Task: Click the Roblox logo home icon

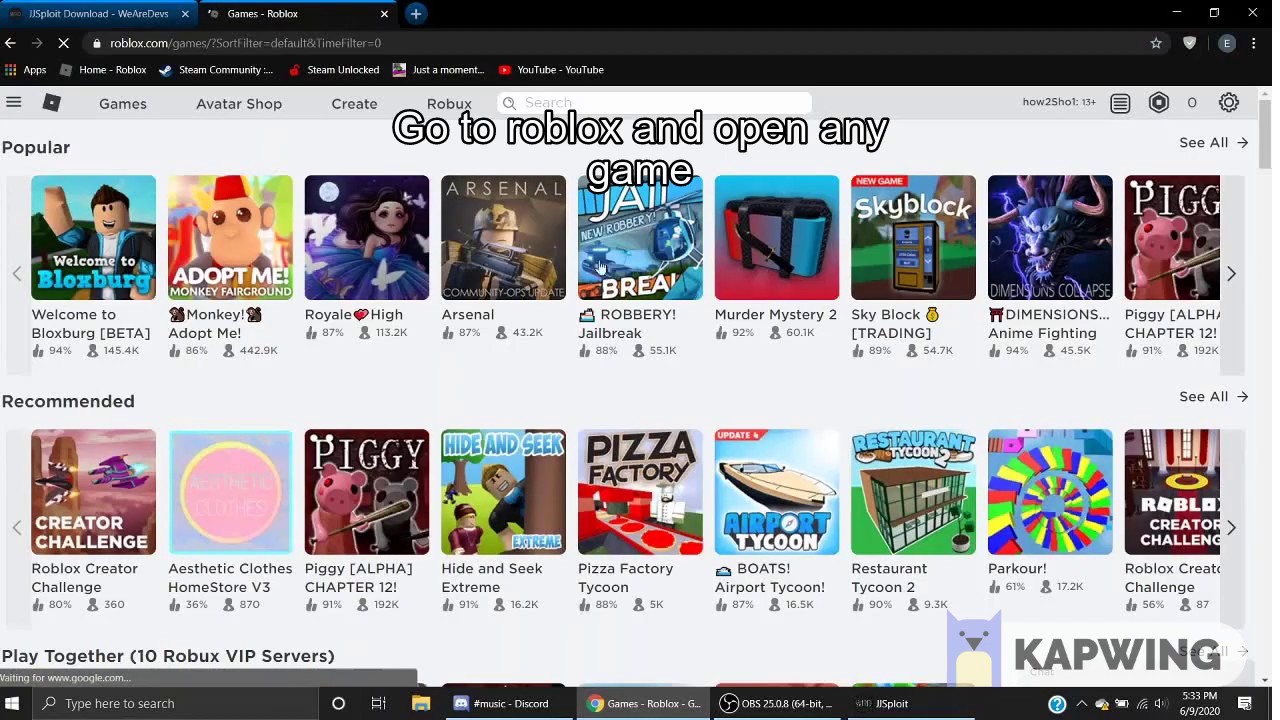Action: click(x=52, y=102)
